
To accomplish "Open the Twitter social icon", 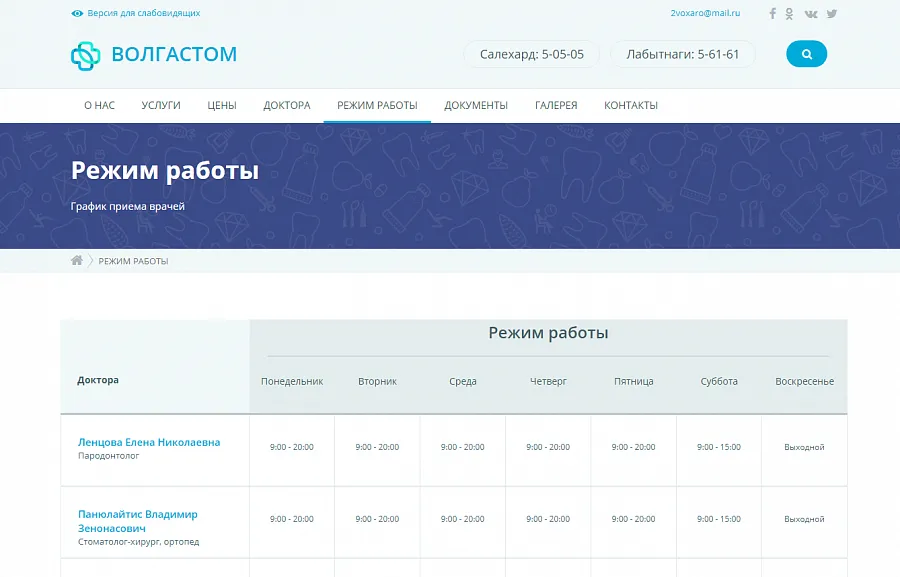I will (x=832, y=14).
